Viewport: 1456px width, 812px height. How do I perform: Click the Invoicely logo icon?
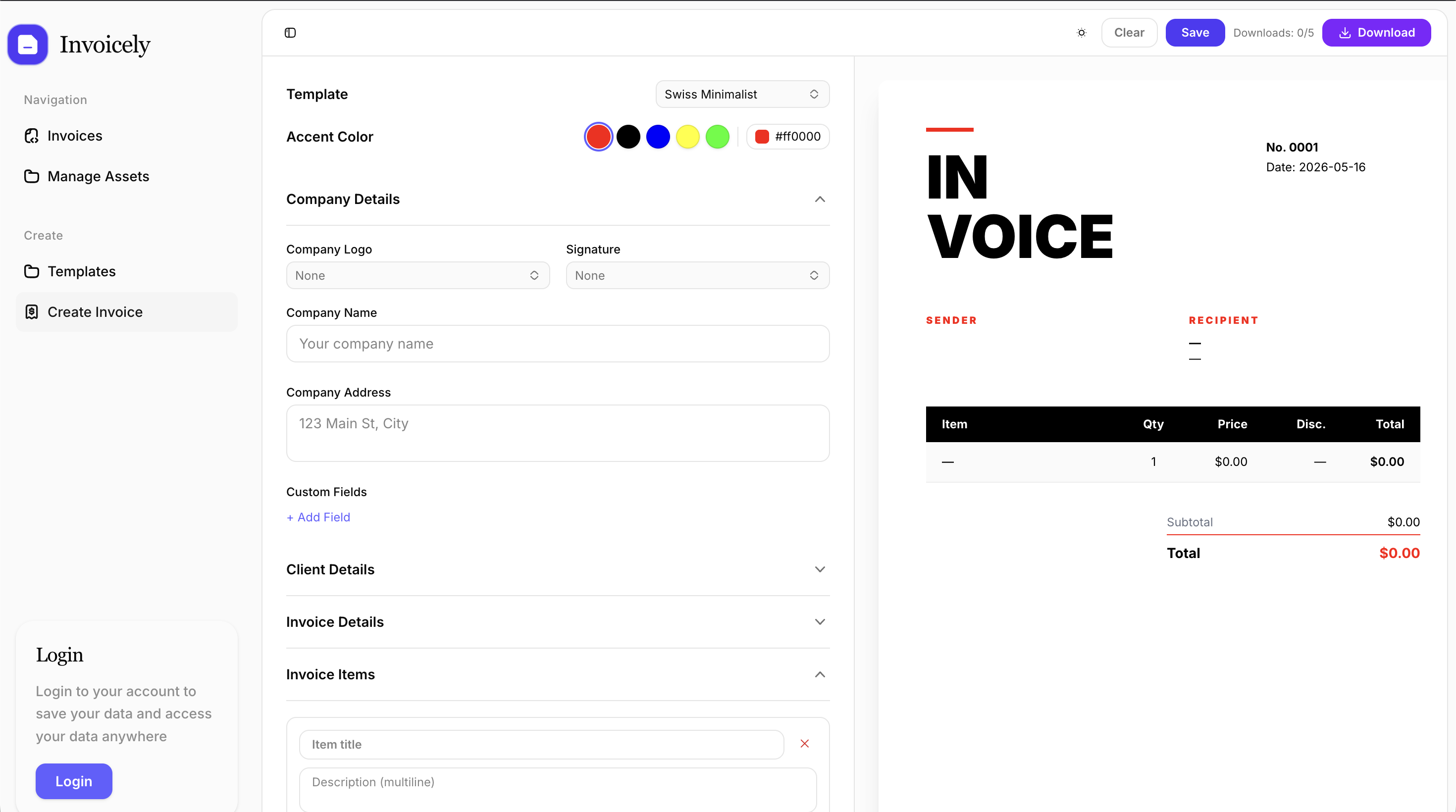click(28, 45)
